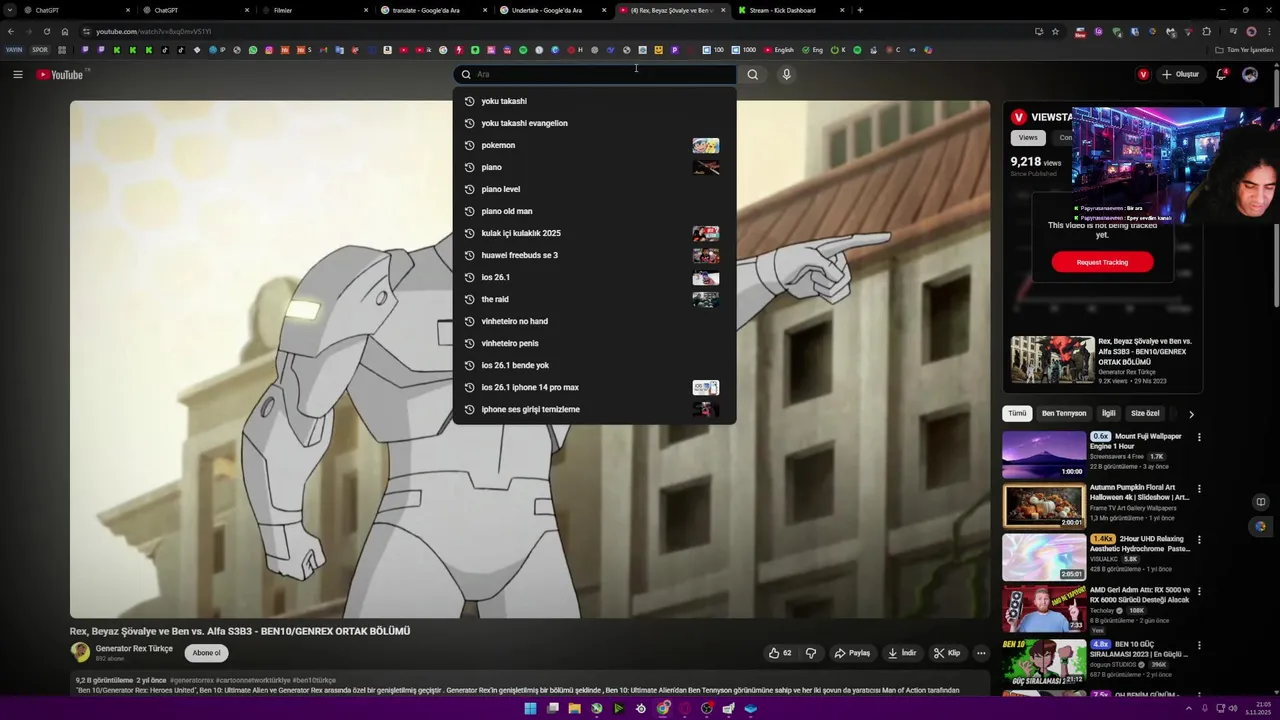1280x720 pixels.
Task: Open the account avatar menu
Action: [1250, 74]
